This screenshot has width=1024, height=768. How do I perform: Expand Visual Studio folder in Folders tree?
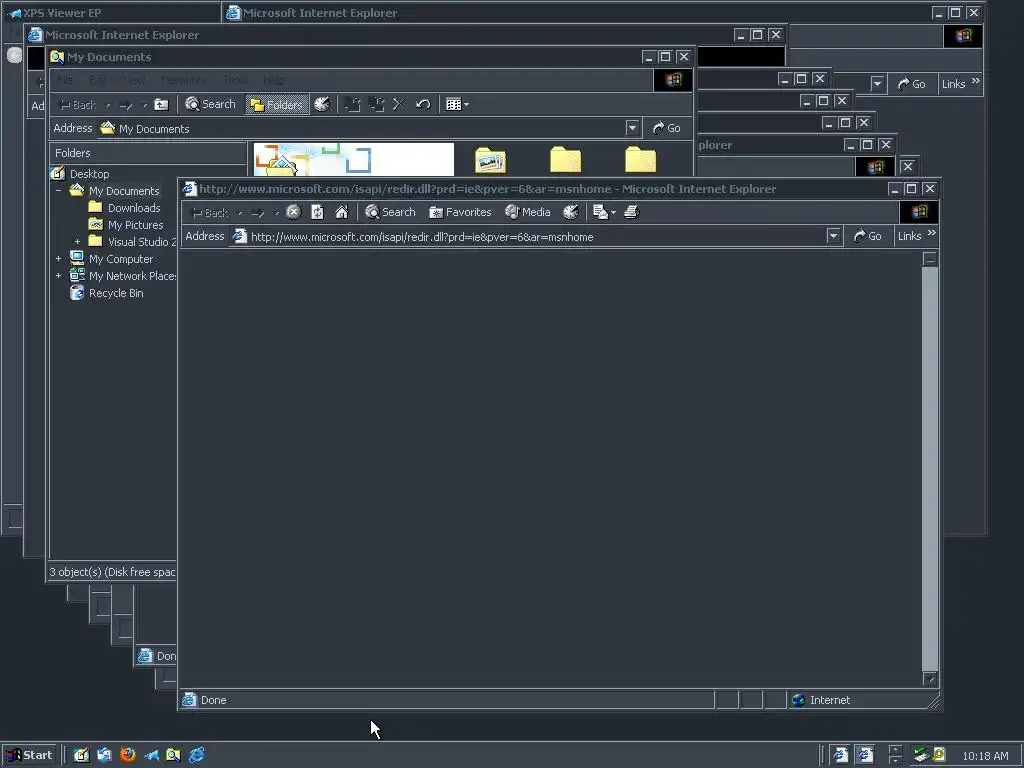point(77,242)
